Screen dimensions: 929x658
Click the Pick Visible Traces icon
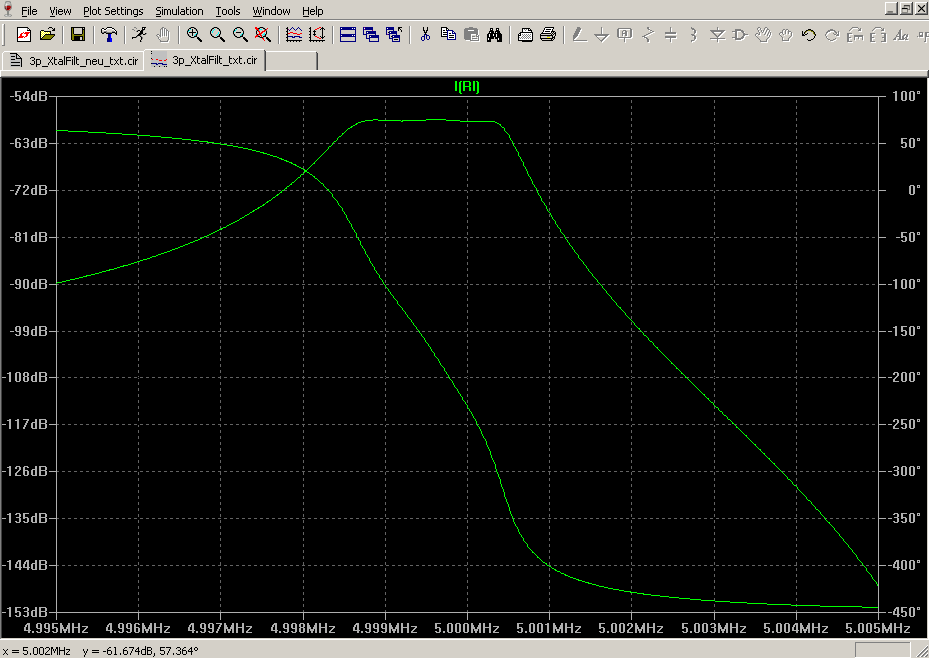(294, 35)
